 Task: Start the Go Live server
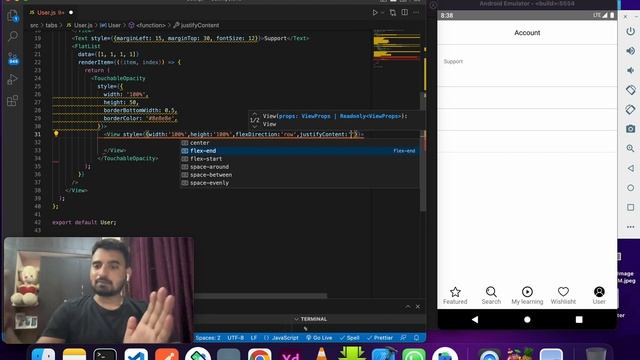[x=319, y=338]
